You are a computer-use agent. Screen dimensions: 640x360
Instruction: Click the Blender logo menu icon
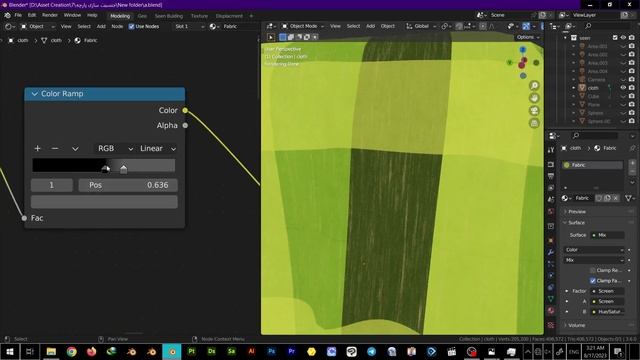pyautogui.click(x=7, y=16)
